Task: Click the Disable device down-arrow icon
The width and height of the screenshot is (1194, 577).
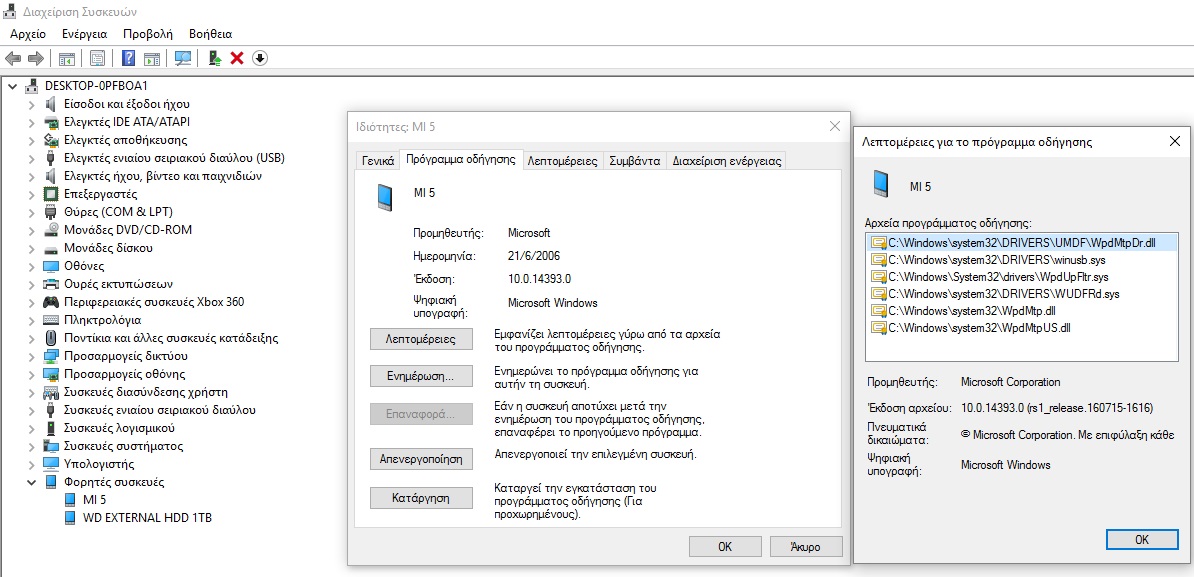Action: 260,58
